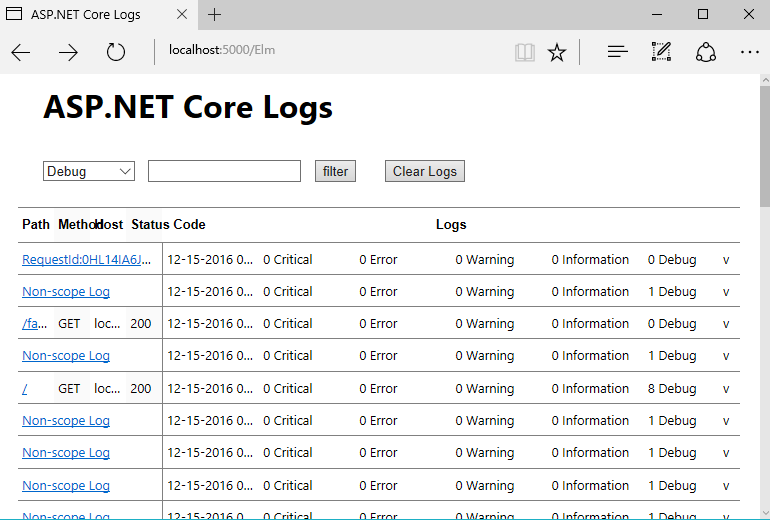Open the RequestId:0HL14IA6J link

[86, 259]
